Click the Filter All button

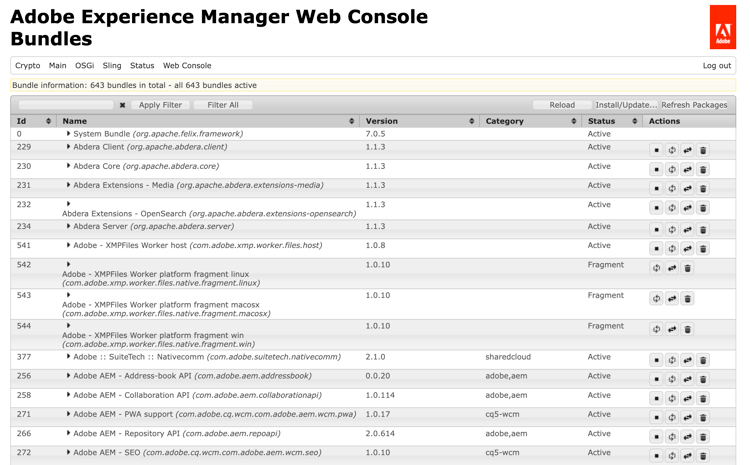[x=223, y=105]
